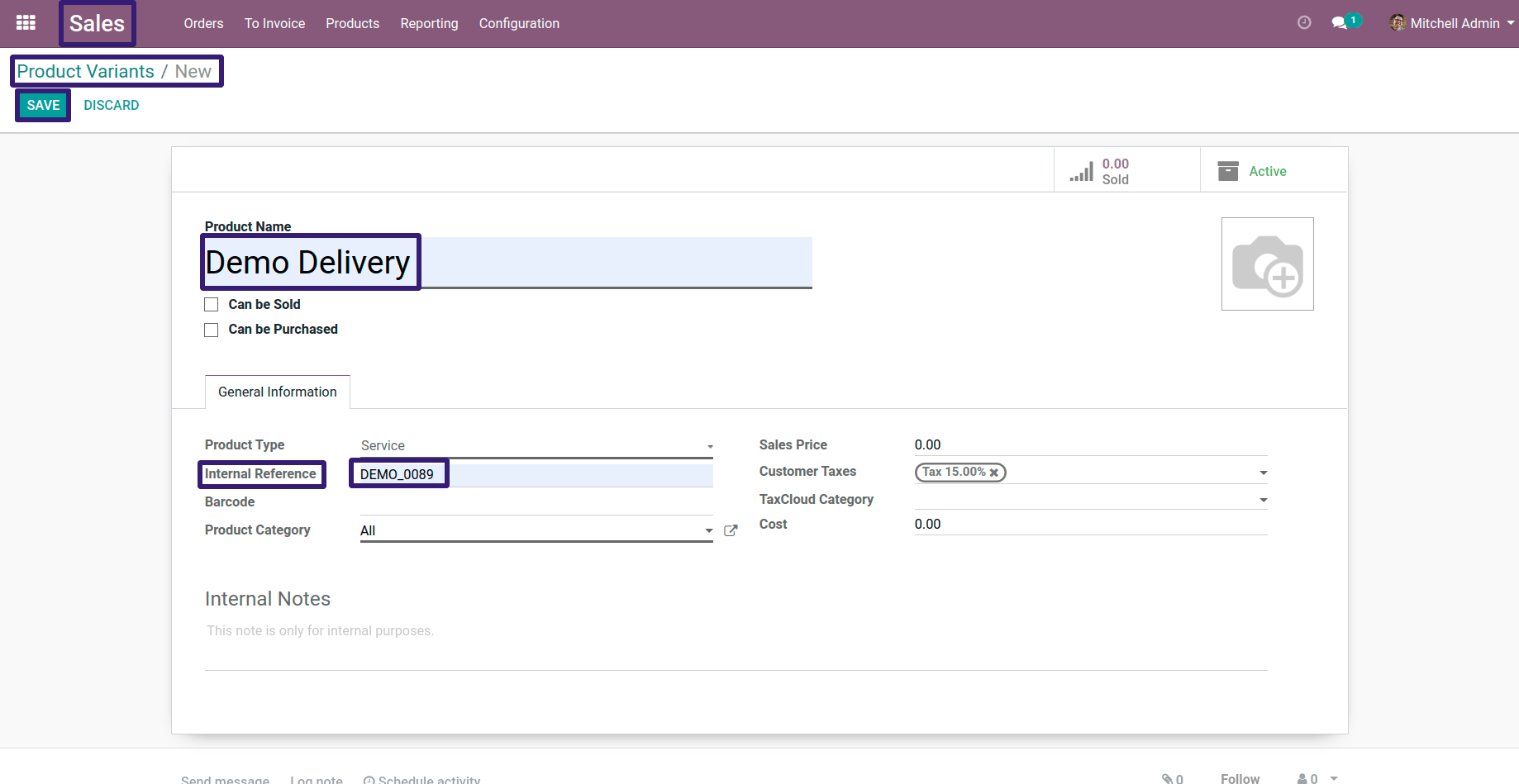Open the Product Type dropdown
Screen dimensions: 1519x784
click(x=537, y=445)
